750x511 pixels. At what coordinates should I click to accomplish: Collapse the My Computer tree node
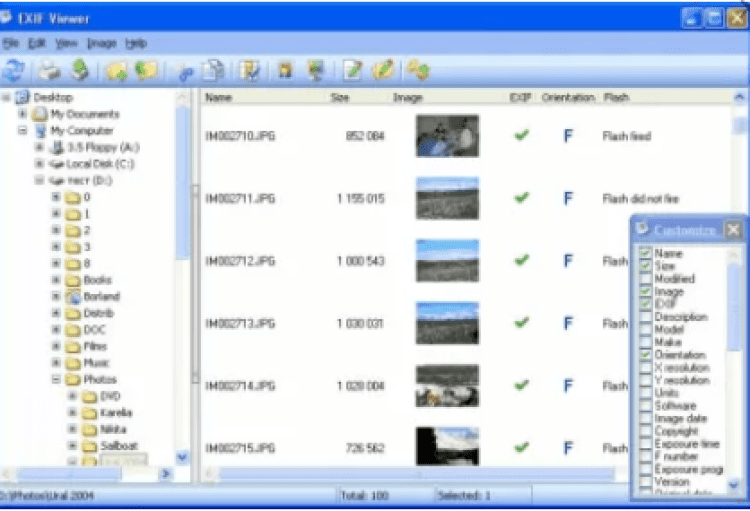[x=22, y=130]
